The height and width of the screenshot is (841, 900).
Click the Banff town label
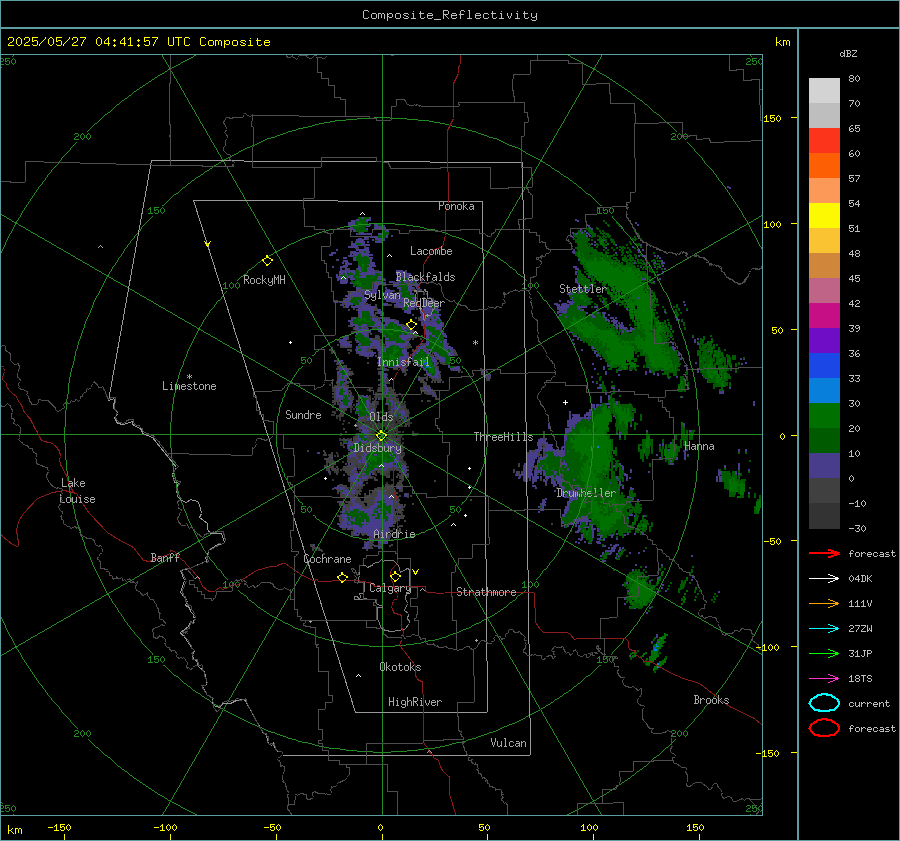coord(165,557)
